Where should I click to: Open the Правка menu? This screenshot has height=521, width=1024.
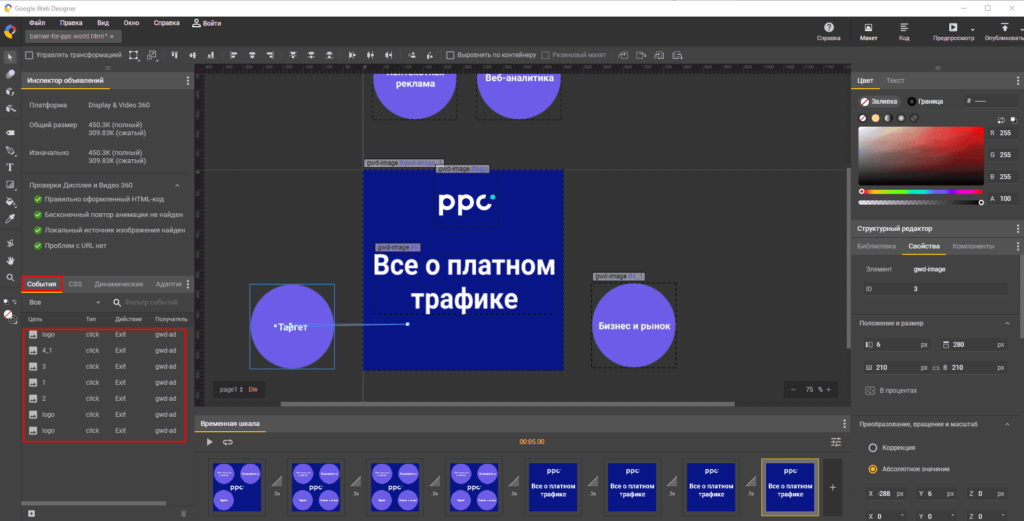[71, 21]
